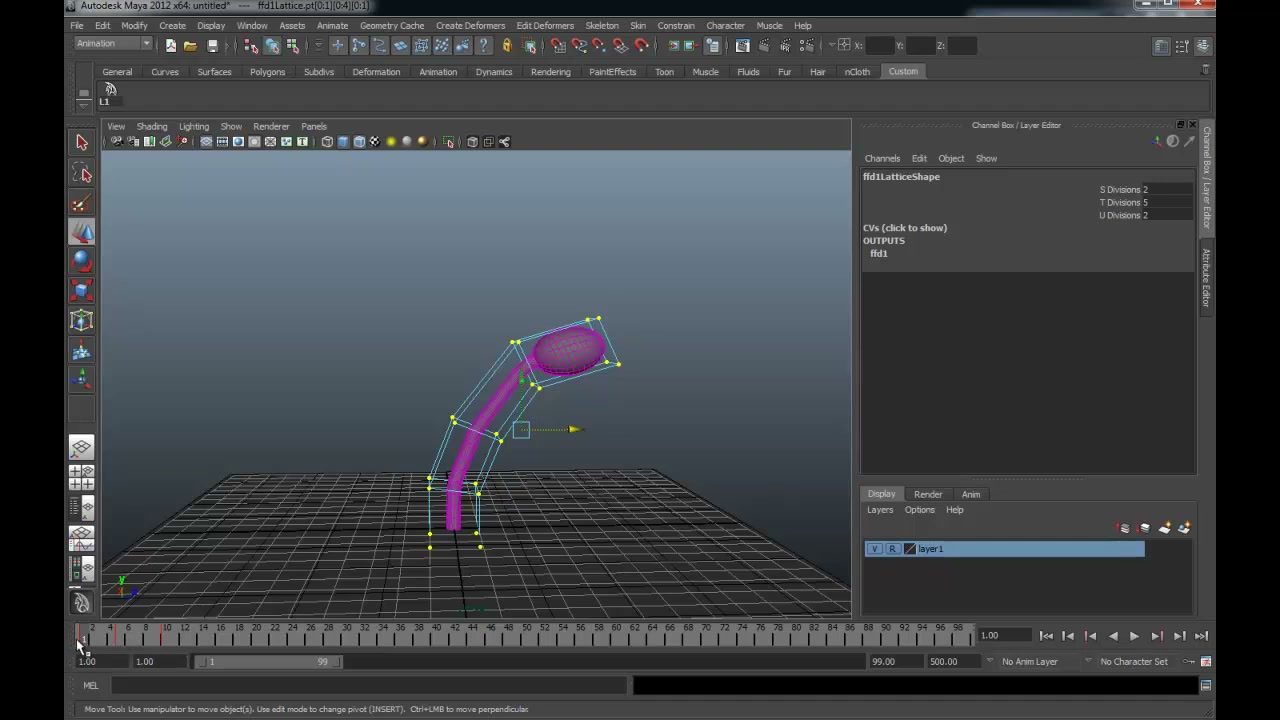This screenshot has height=720, width=1280.
Task: Click the Show Manipulator tool
Action: point(82,379)
